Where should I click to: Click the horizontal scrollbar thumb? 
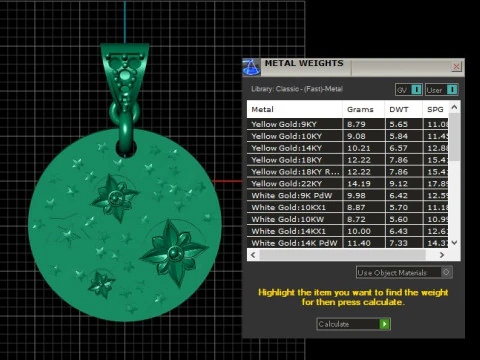(342, 255)
